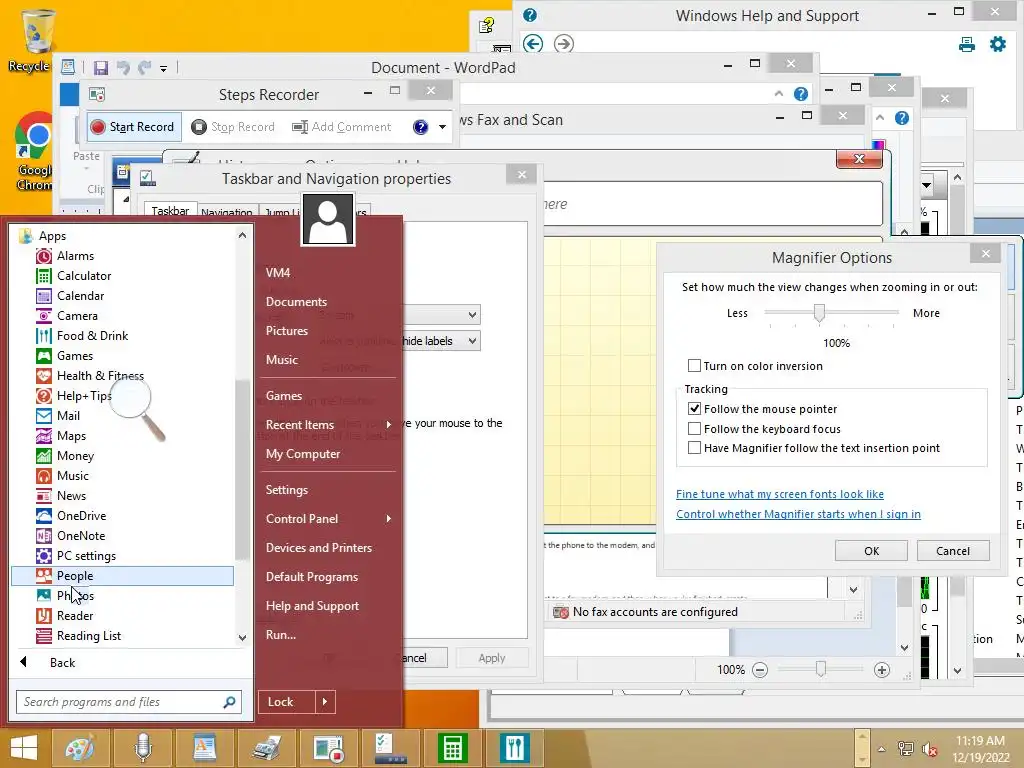Open the Steps Recorder dropdown arrow

442,127
